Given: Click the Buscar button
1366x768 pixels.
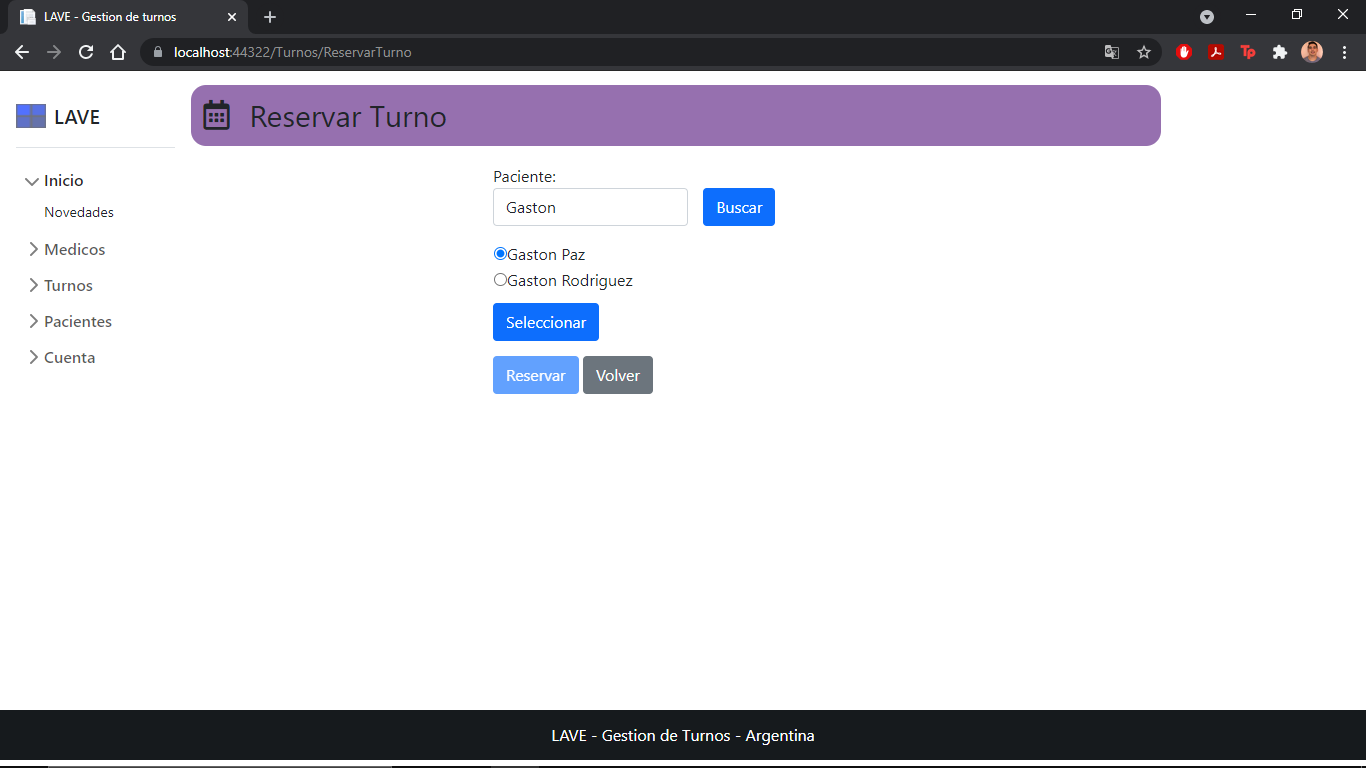Looking at the screenshot, I should pyautogui.click(x=739, y=207).
